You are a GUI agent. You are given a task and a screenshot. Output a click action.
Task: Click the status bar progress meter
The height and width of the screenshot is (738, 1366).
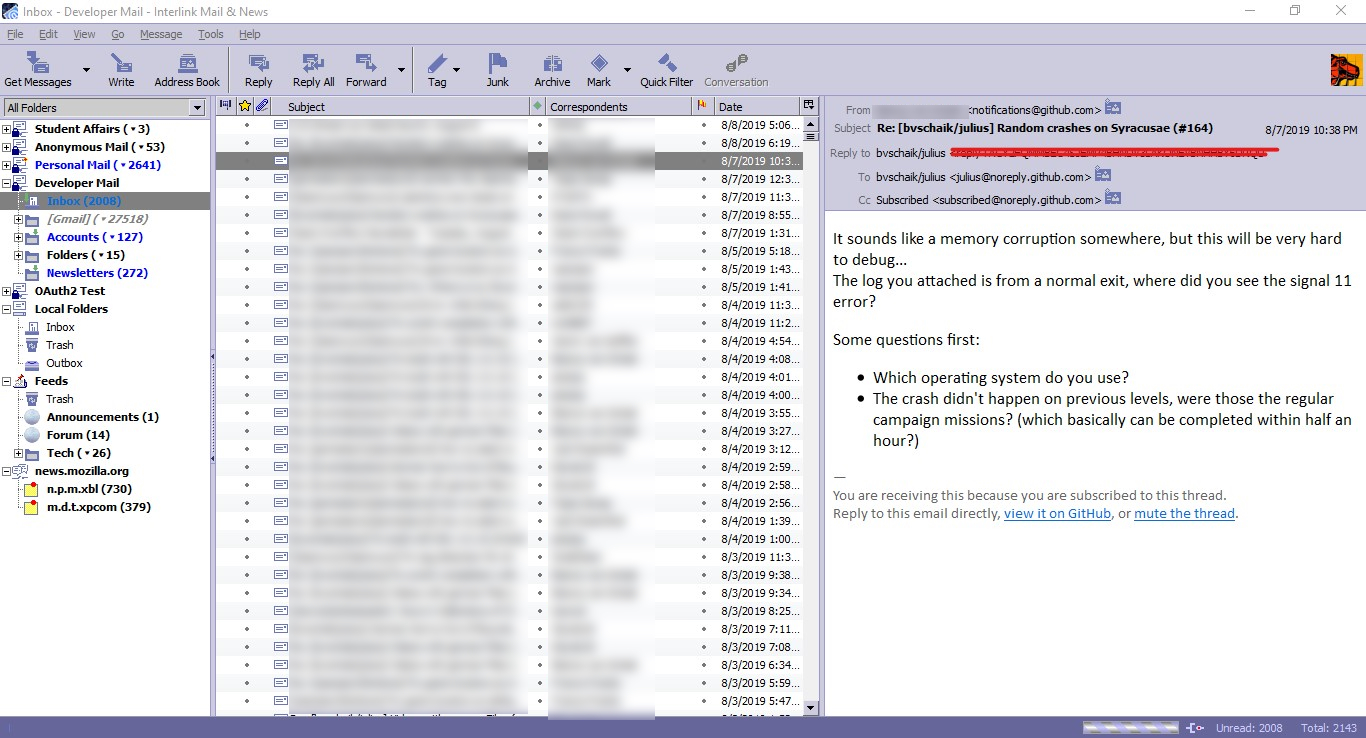tap(1132, 727)
